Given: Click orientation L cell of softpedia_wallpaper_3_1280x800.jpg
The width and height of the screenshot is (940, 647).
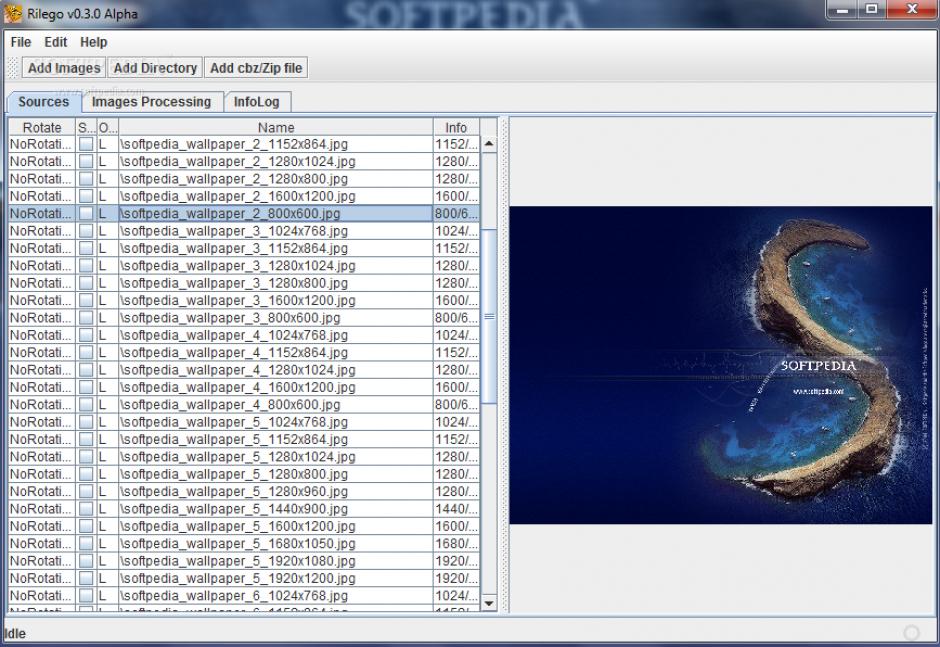Looking at the screenshot, I should 107,283.
